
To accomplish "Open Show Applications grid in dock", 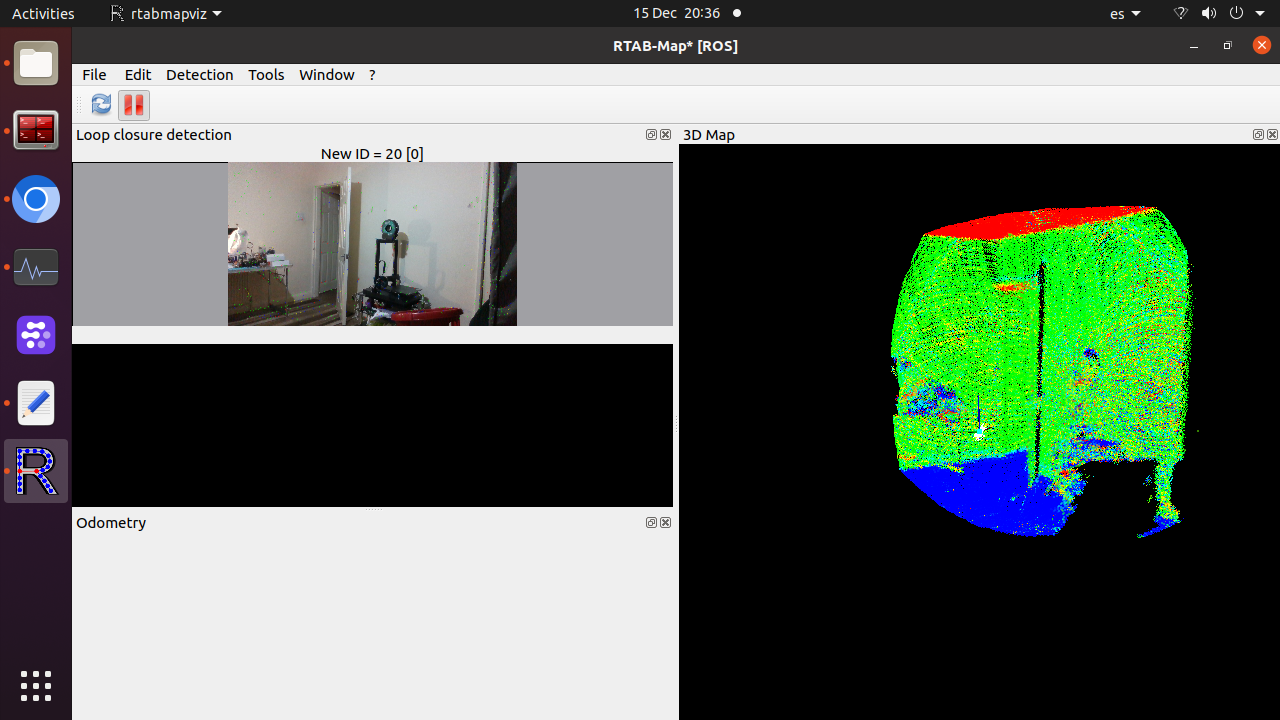I will [x=36, y=686].
